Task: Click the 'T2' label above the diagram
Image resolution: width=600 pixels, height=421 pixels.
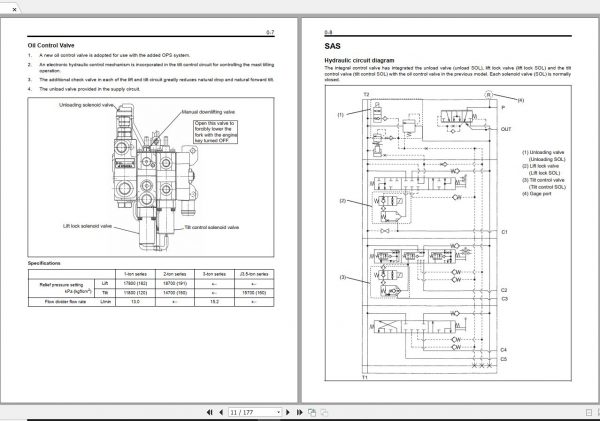Action: (x=366, y=95)
